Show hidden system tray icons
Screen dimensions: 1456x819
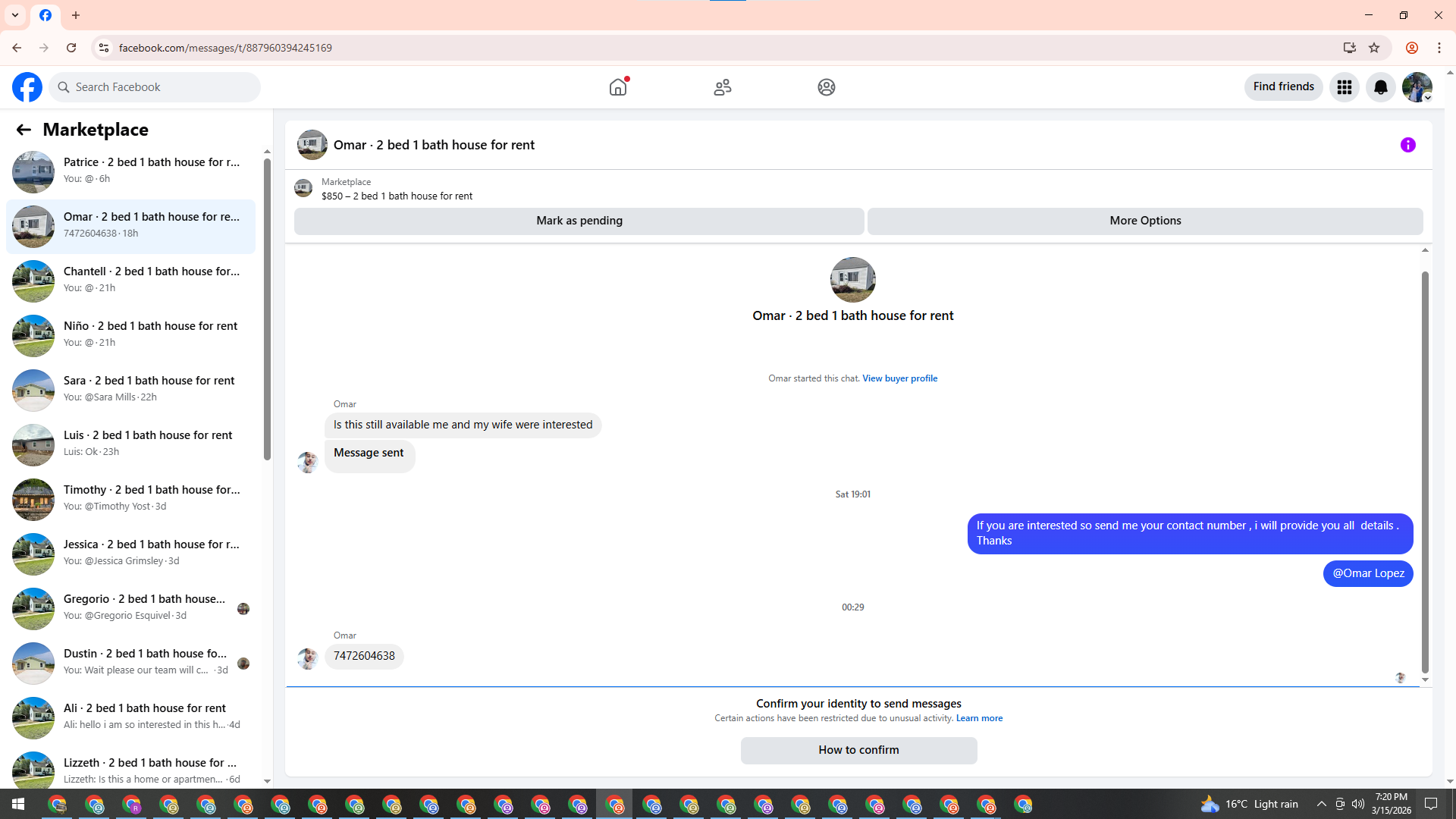1322,804
